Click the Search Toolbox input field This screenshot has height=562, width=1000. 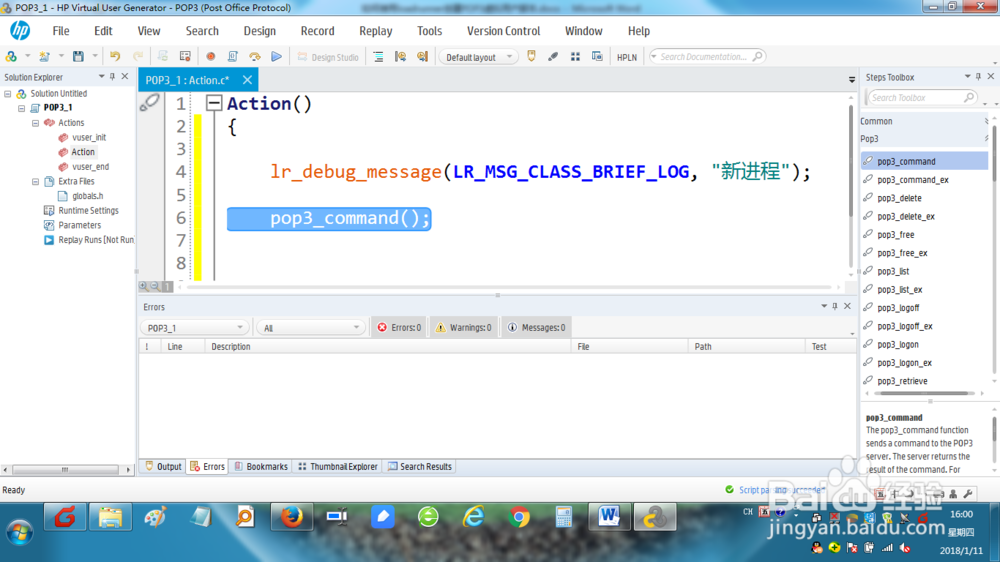click(x=921, y=98)
